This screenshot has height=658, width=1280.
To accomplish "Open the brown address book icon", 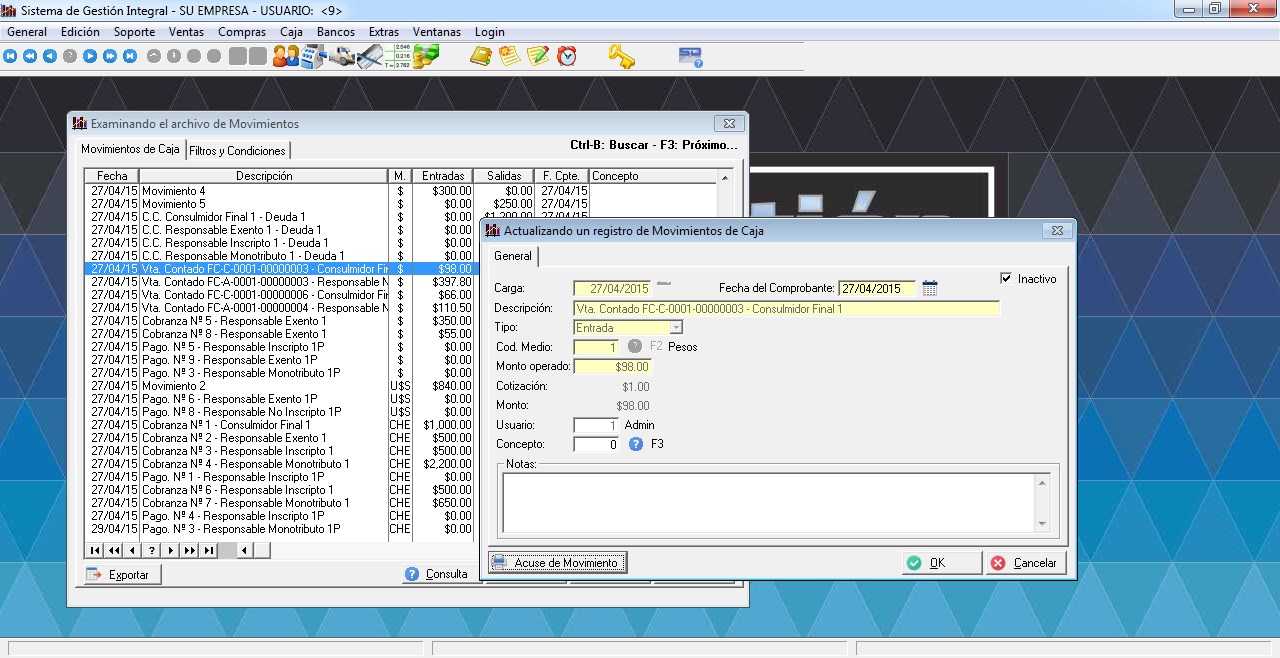I will tap(481, 57).
